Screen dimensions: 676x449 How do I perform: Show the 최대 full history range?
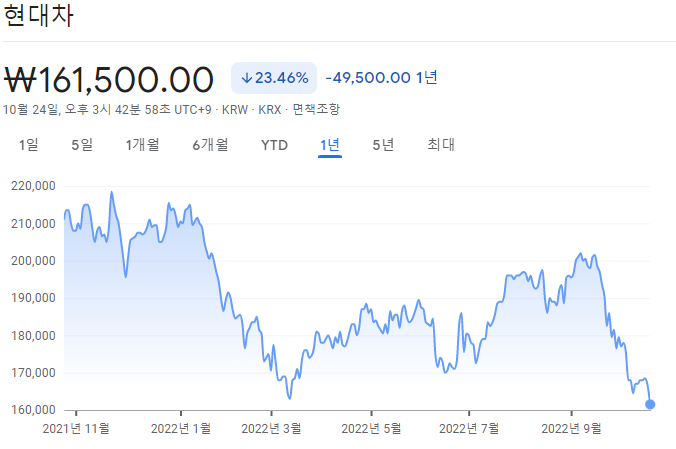coord(441,145)
